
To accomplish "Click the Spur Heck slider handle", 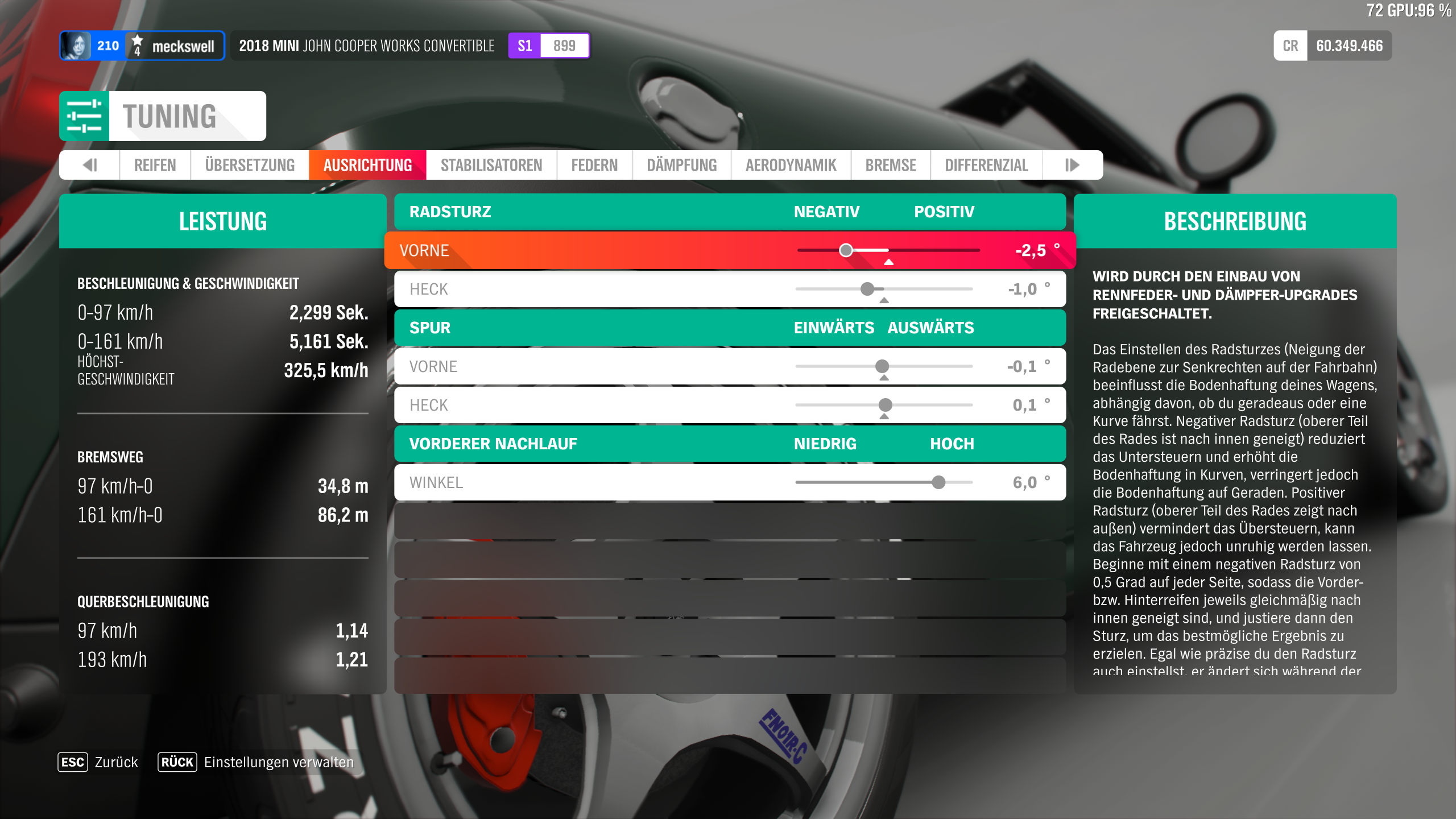I will pos(886,405).
